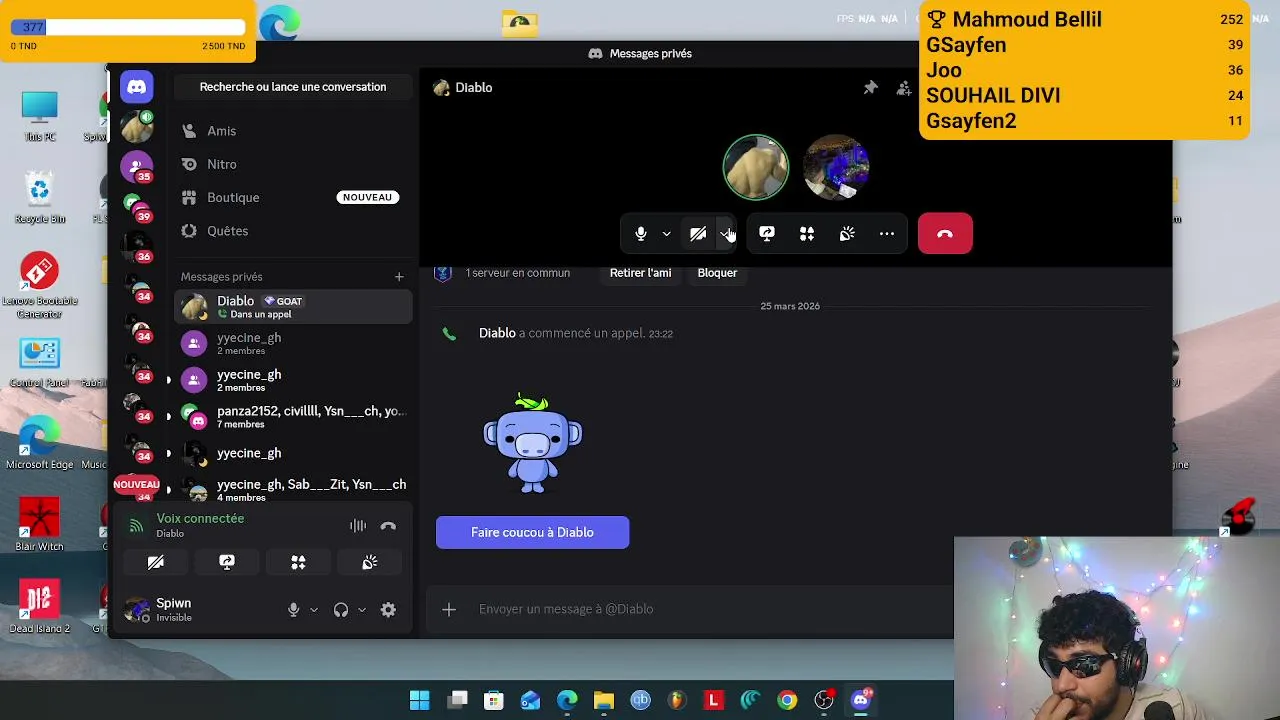Click the search or start conversation box
The width and height of the screenshot is (1280, 720).
[293, 87]
